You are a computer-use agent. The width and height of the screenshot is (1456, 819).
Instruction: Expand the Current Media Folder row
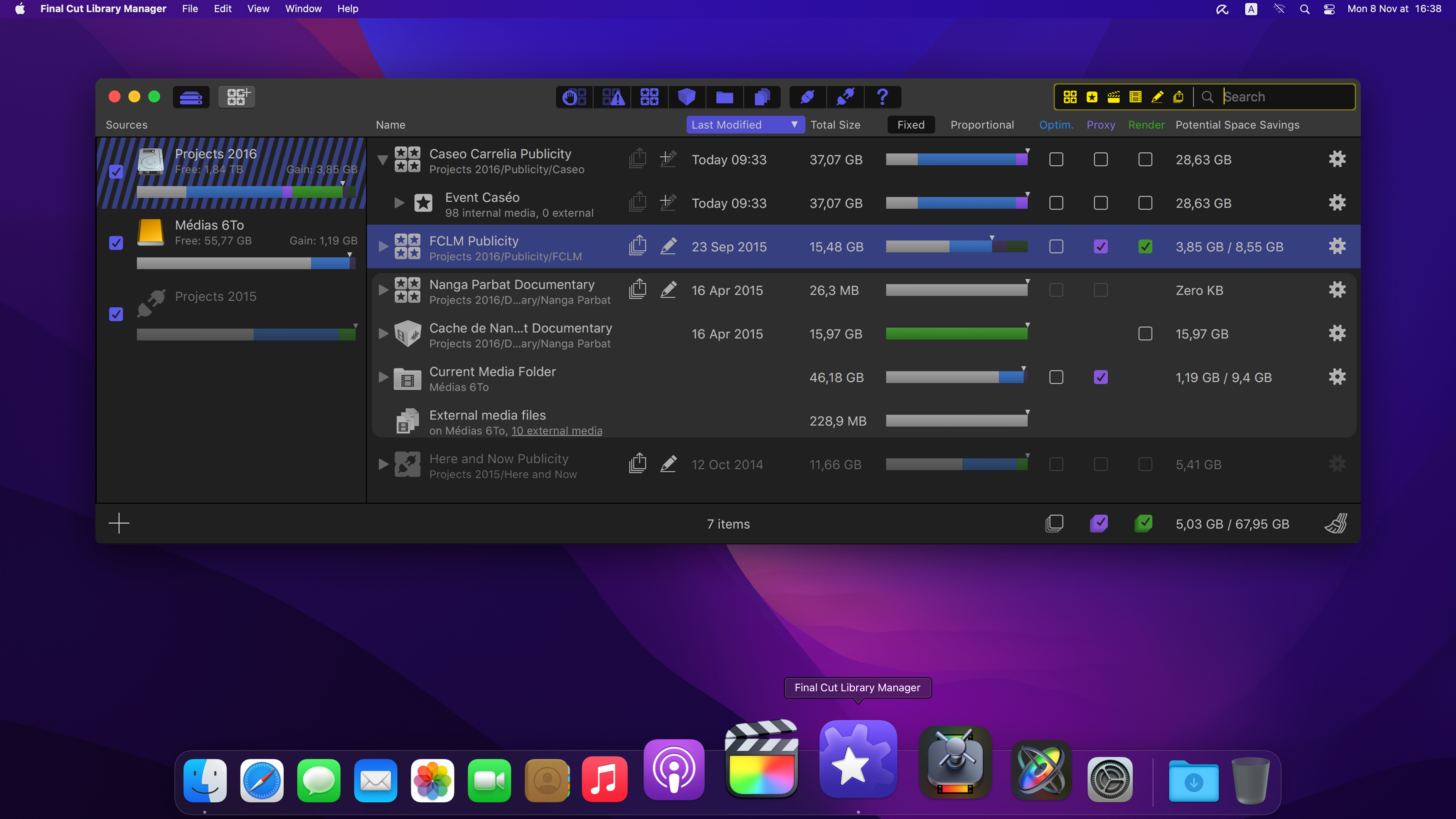(x=383, y=377)
